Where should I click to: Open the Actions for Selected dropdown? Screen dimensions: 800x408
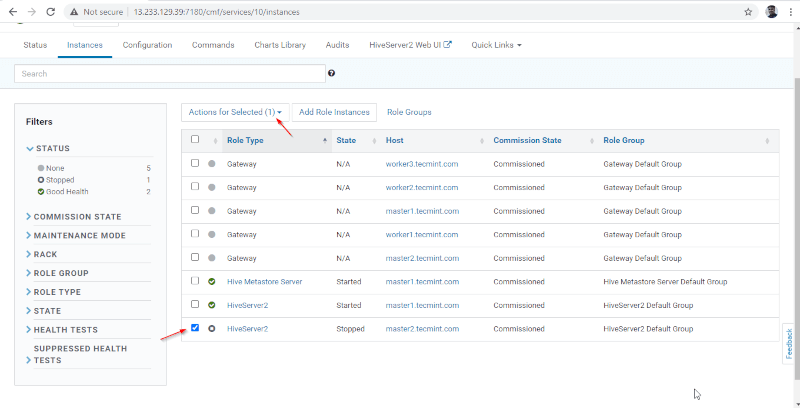(235, 112)
